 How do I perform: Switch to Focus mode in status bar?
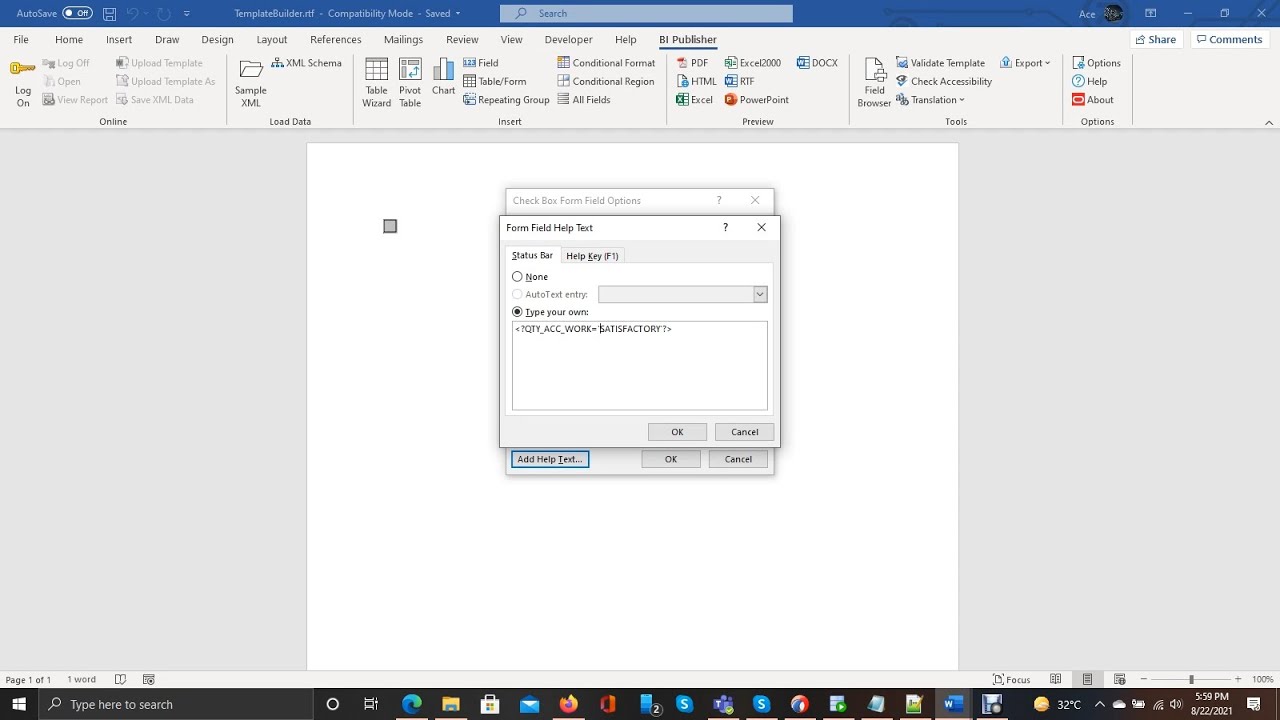click(x=1011, y=680)
